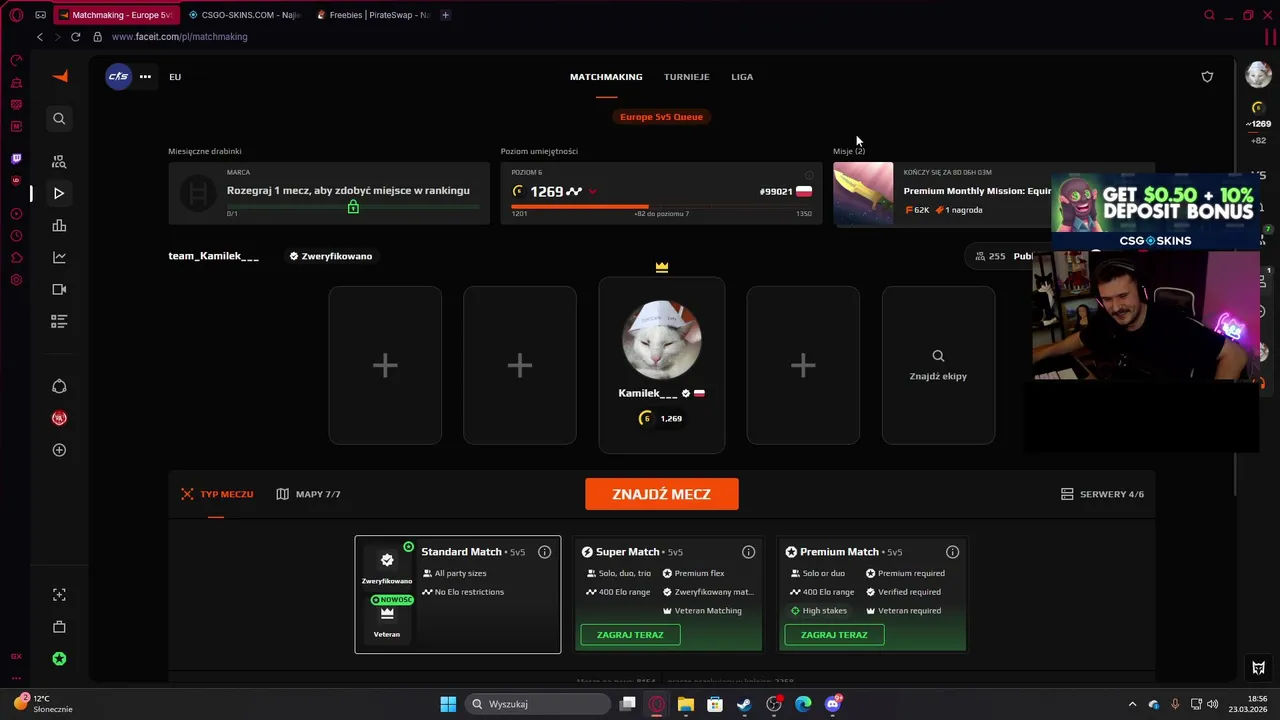Click the browser address bar URL
The image size is (1280, 720).
pos(180,37)
